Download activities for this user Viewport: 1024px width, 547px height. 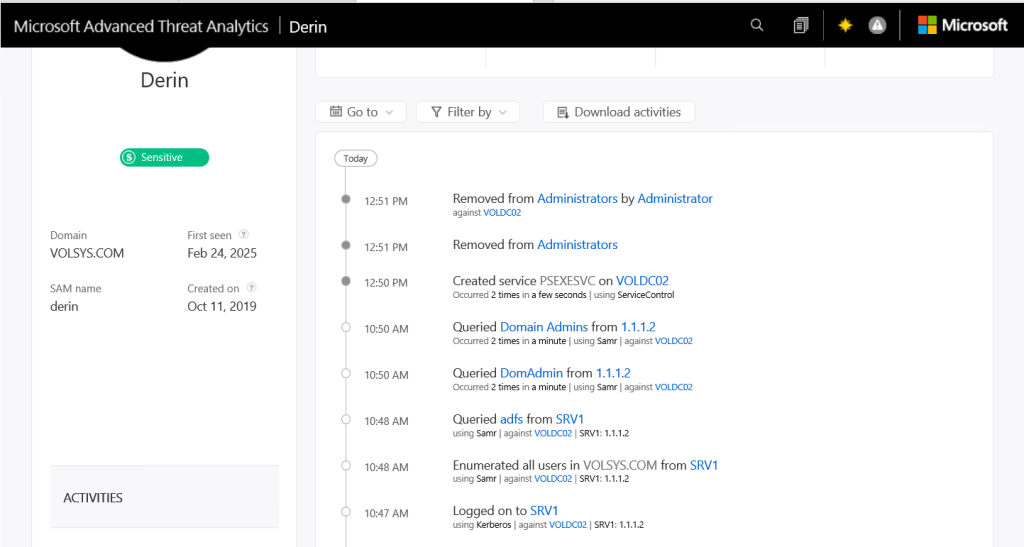point(618,112)
